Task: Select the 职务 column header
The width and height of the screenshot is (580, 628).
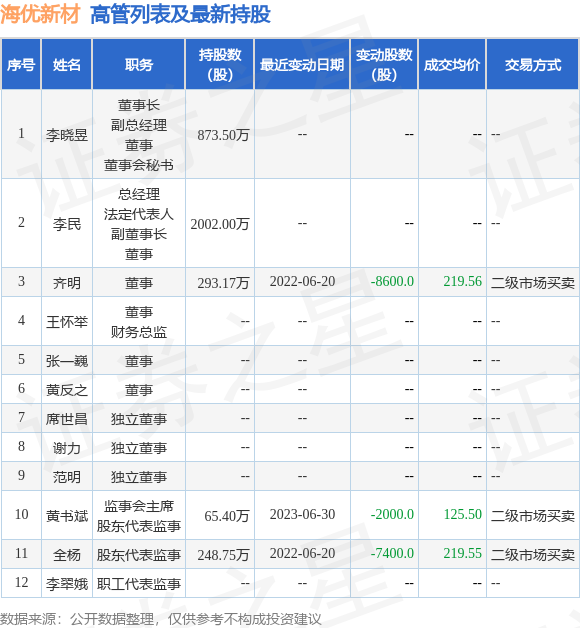Action: coord(139,64)
